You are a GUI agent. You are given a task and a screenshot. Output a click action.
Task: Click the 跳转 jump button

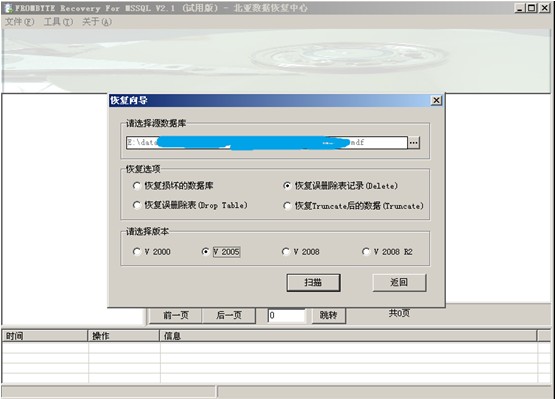328,315
